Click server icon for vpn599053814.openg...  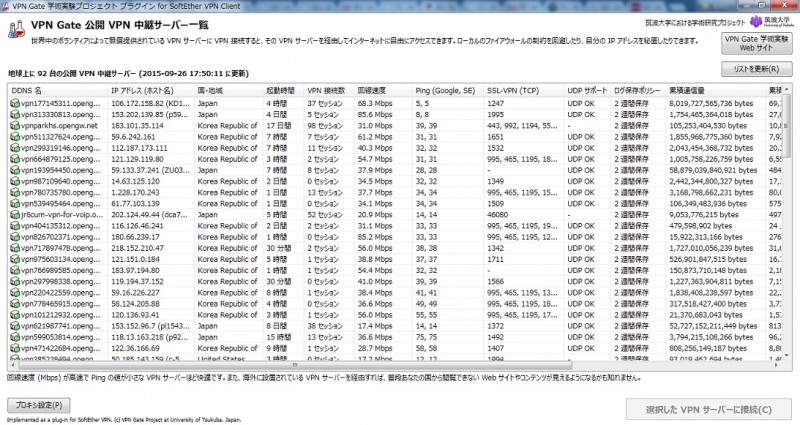click(15, 337)
